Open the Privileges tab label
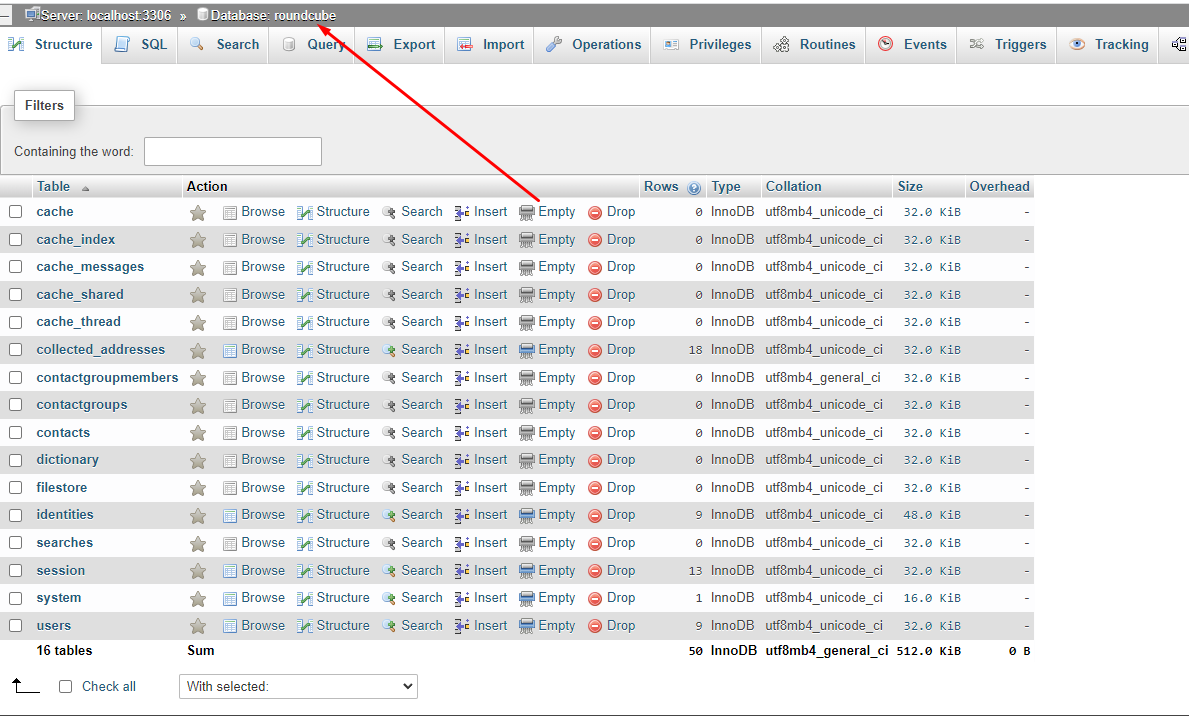 (x=720, y=45)
